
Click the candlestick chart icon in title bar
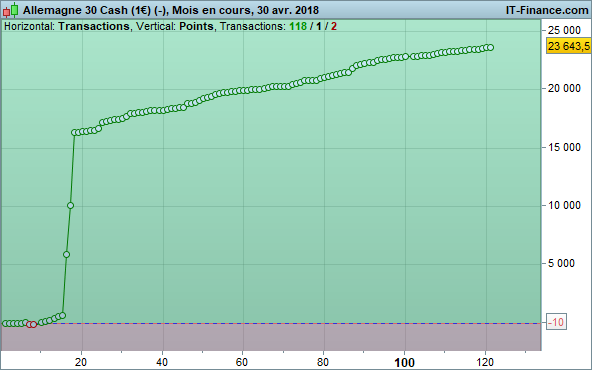tap(10, 10)
